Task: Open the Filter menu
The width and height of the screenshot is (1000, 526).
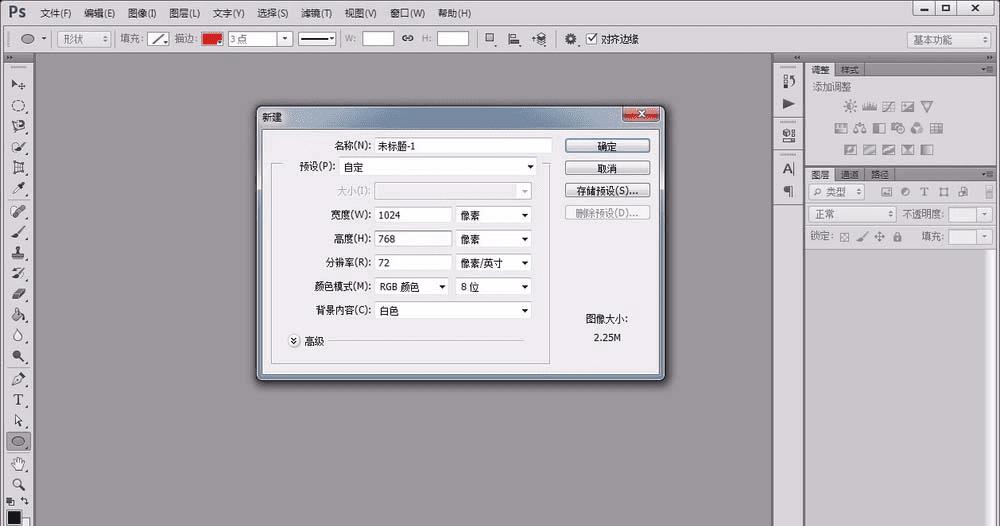Action: coord(316,13)
